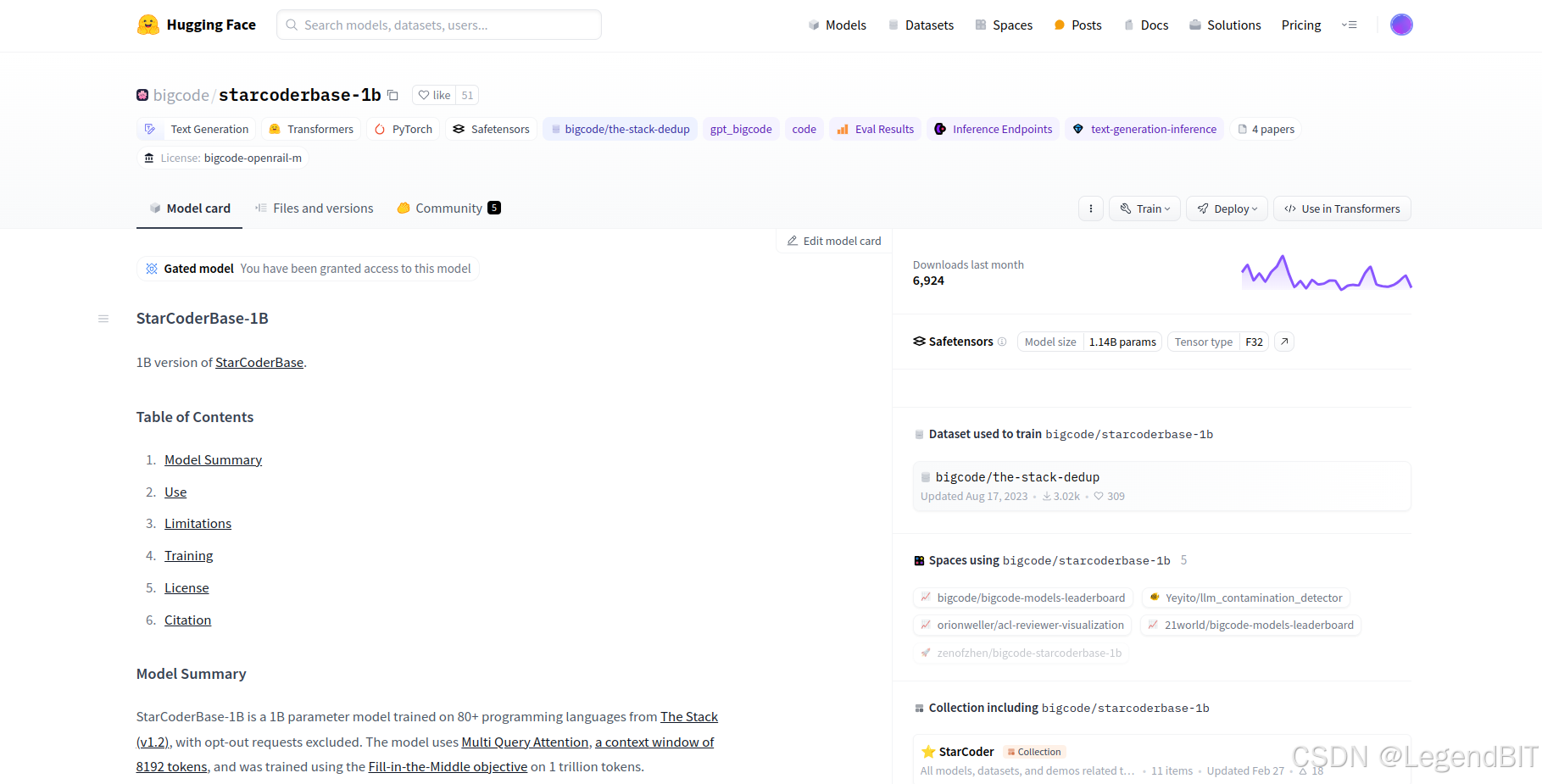1542x784 pixels.
Task: Open Posts in the top nav
Action: (x=1077, y=25)
